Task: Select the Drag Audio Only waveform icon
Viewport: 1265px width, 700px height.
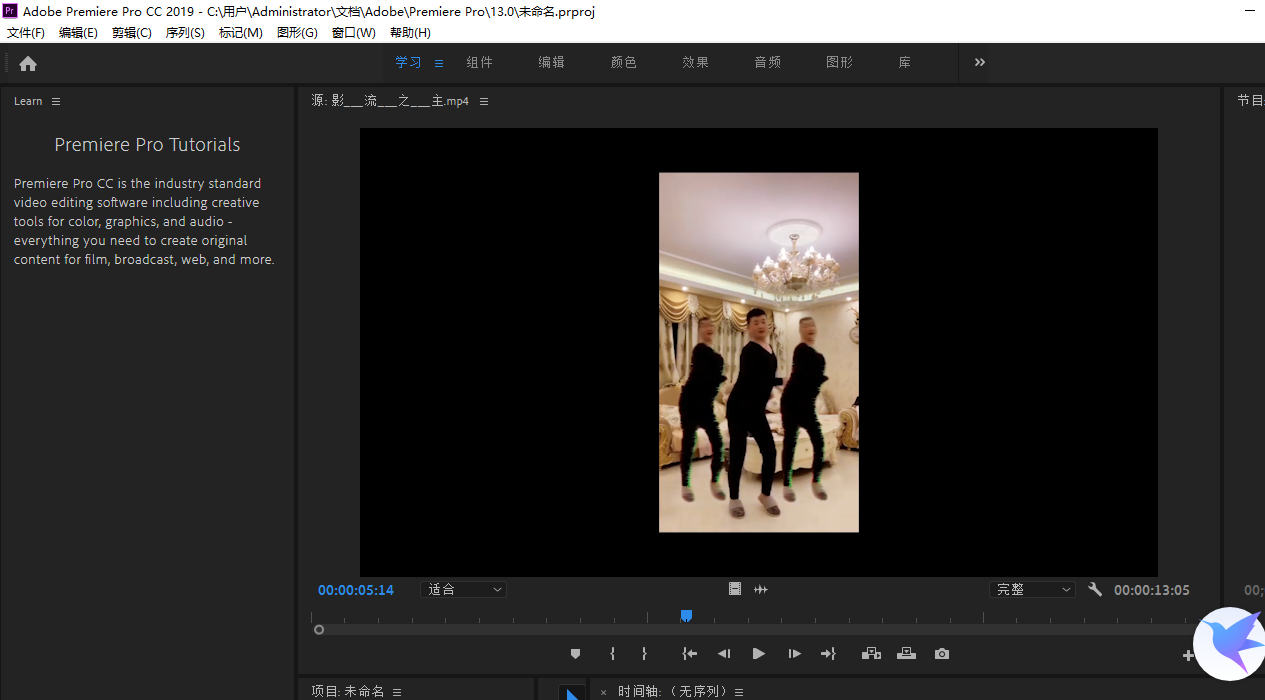Action: point(761,590)
